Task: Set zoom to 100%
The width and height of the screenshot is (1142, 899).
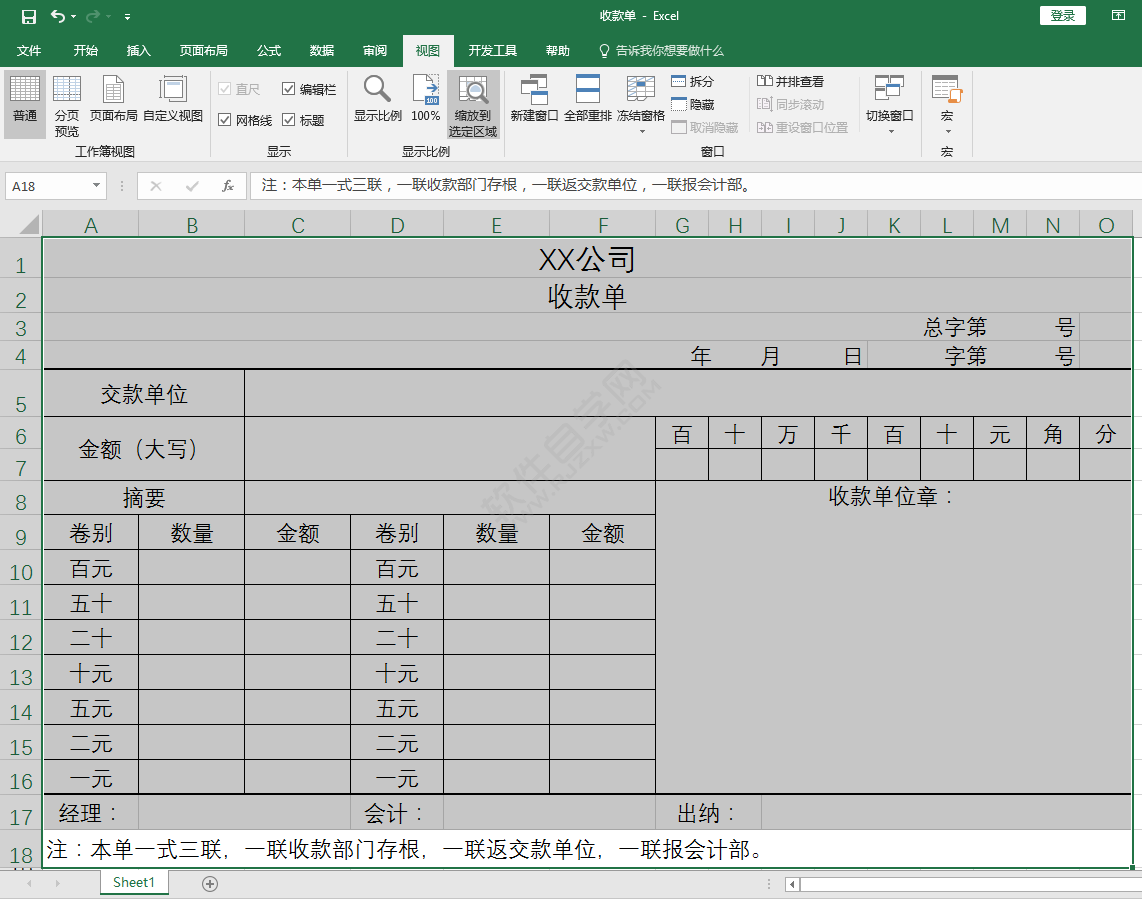Action: 425,100
